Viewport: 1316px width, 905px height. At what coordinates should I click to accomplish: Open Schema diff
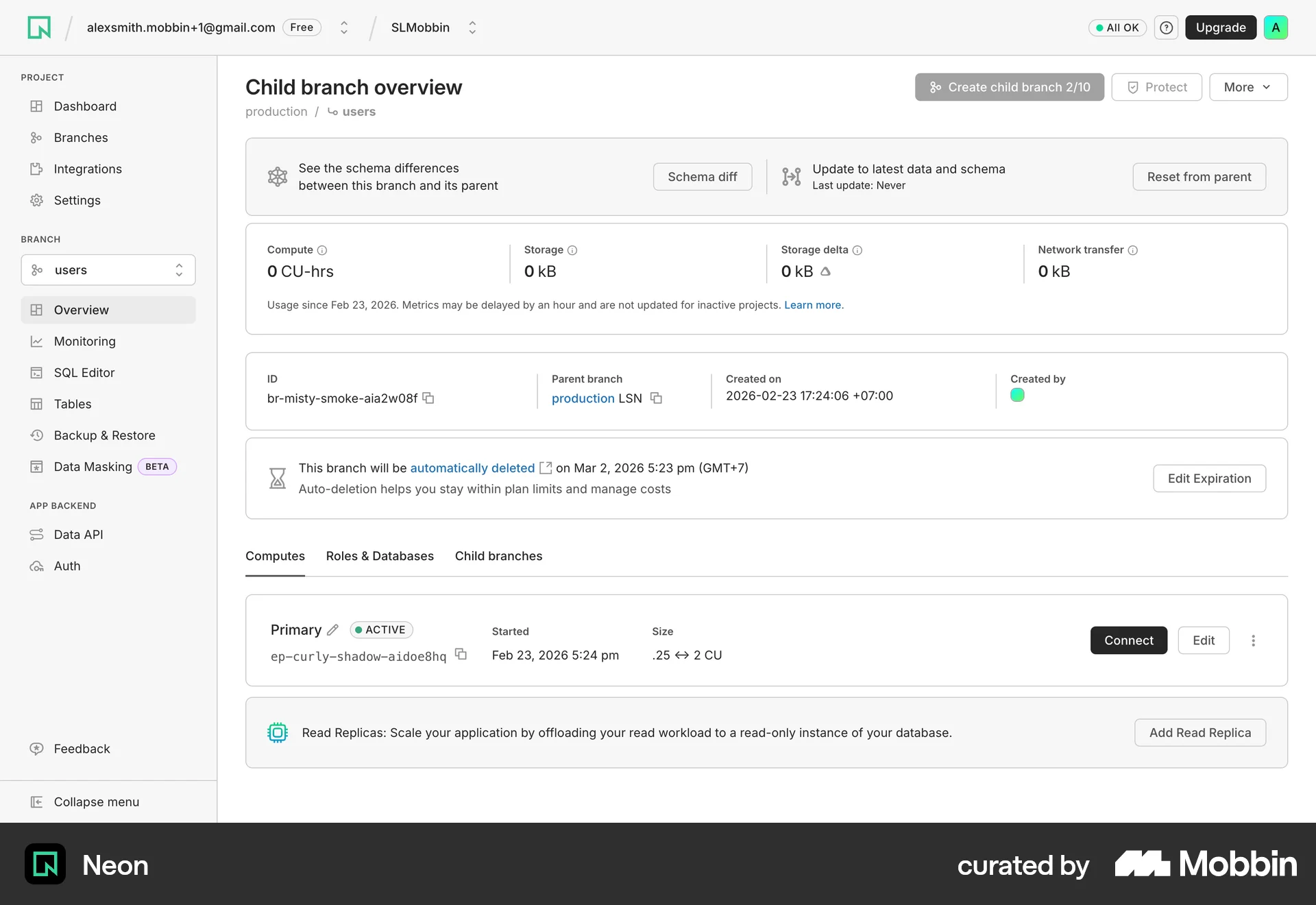point(703,177)
